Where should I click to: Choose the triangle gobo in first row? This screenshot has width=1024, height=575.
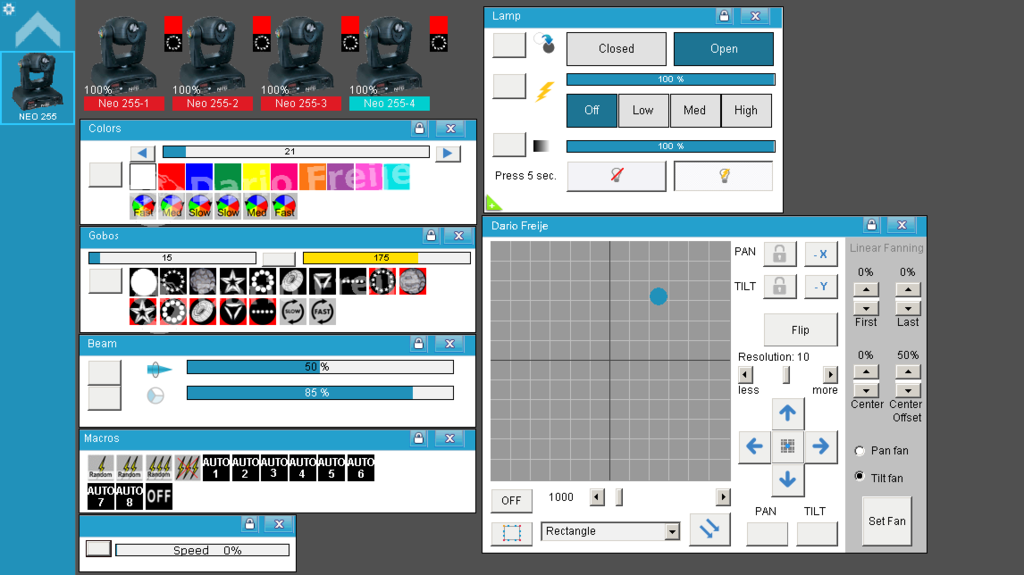[322, 282]
